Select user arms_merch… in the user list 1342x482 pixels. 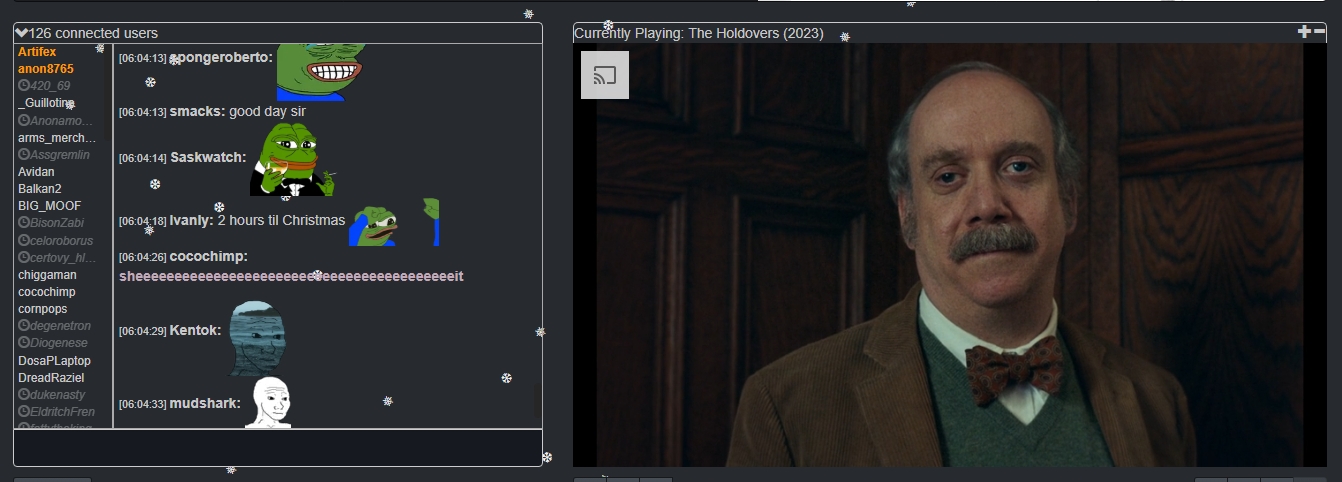click(x=57, y=137)
